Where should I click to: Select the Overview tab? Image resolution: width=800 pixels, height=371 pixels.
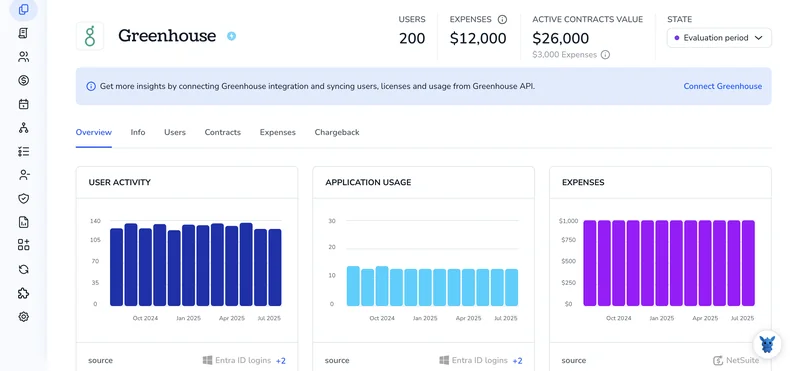click(94, 132)
